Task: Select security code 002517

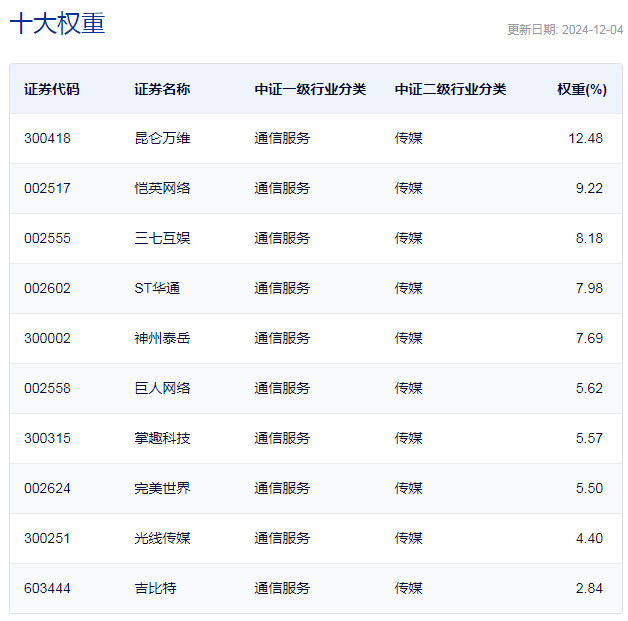Action: coord(47,188)
